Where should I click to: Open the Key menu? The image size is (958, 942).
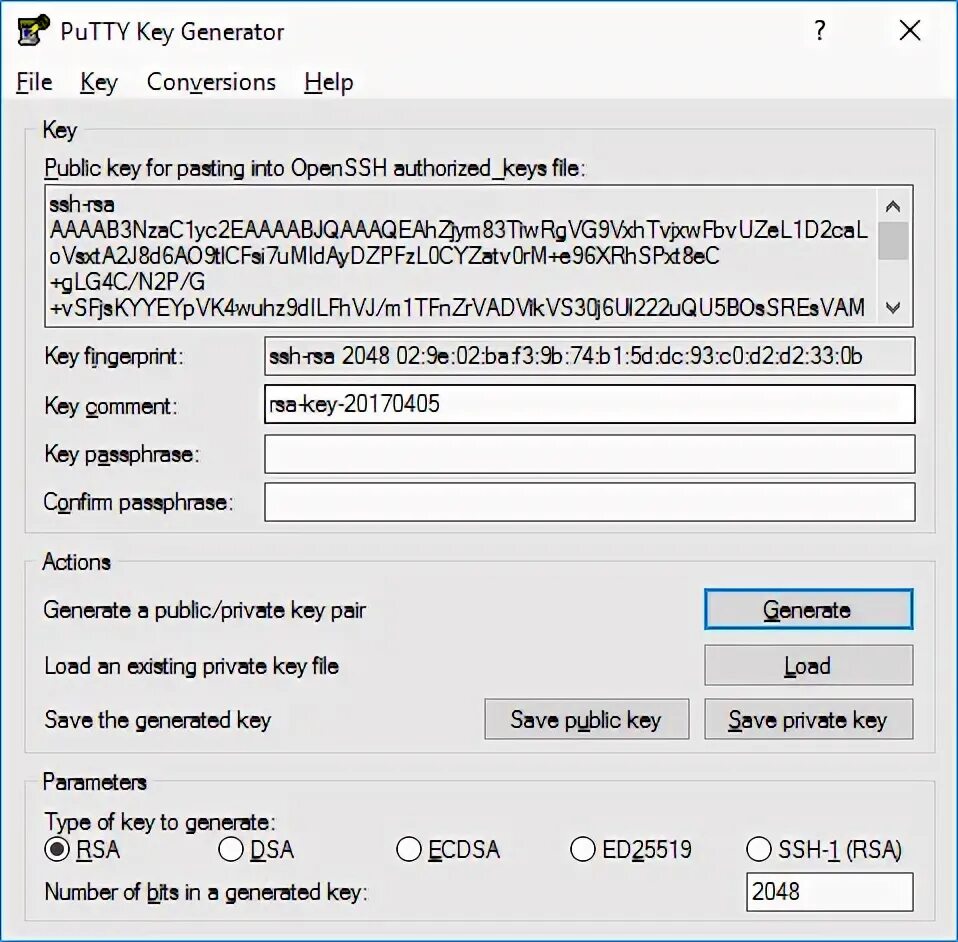[x=99, y=82]
